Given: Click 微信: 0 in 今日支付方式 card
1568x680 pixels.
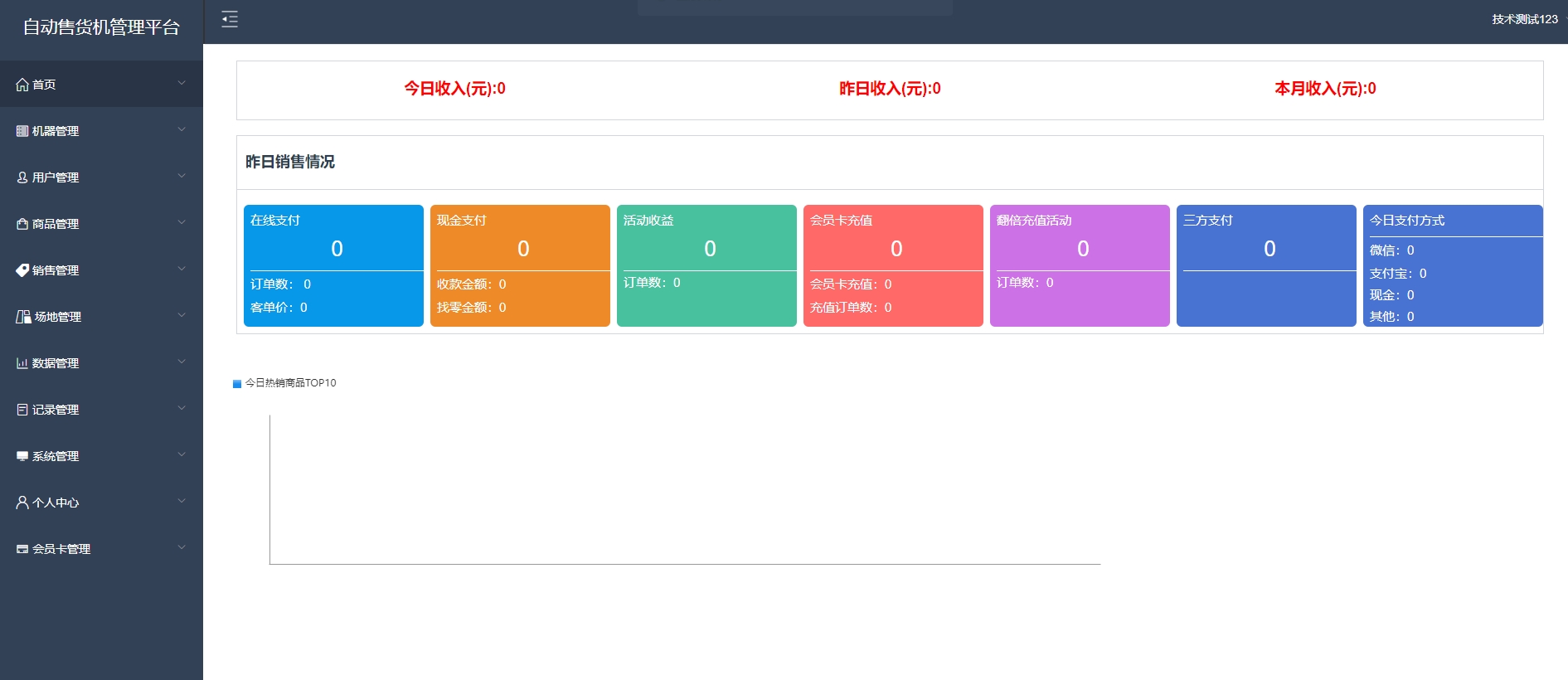Looking at the screenshot, I should click(1392, 250).
